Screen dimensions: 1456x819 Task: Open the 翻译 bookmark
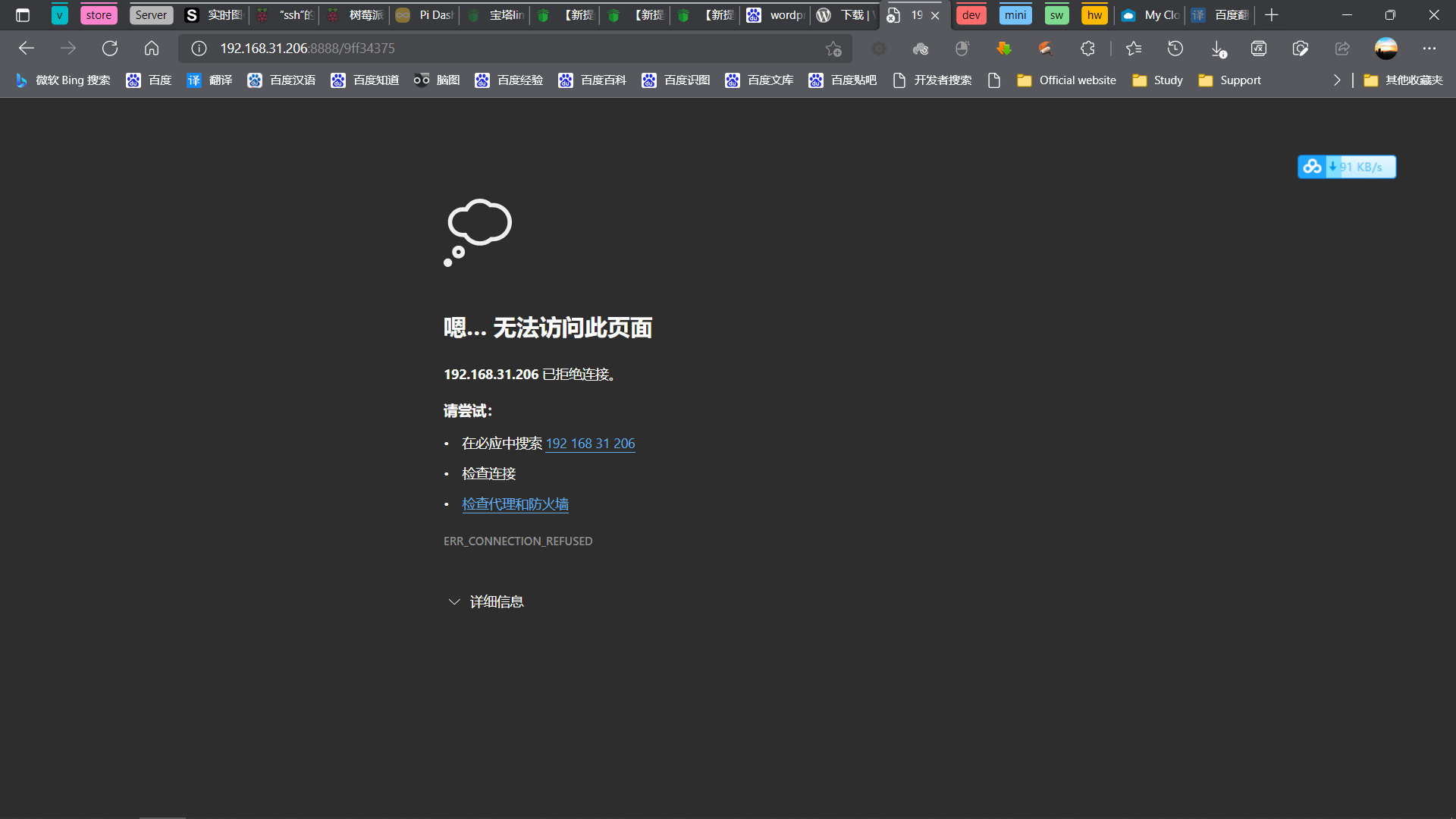pos(210,80)
